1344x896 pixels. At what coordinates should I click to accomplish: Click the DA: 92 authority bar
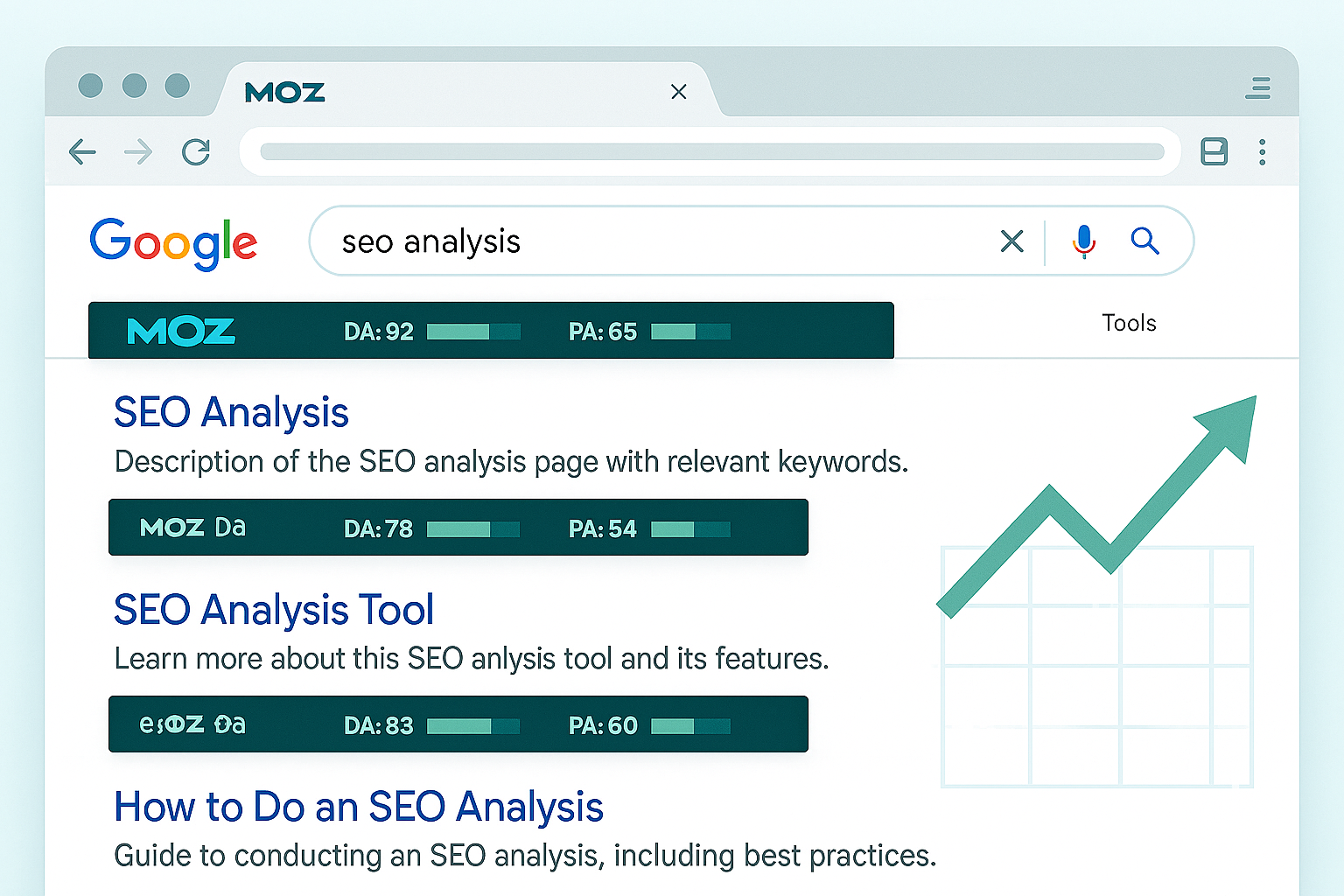pos(473,332)
